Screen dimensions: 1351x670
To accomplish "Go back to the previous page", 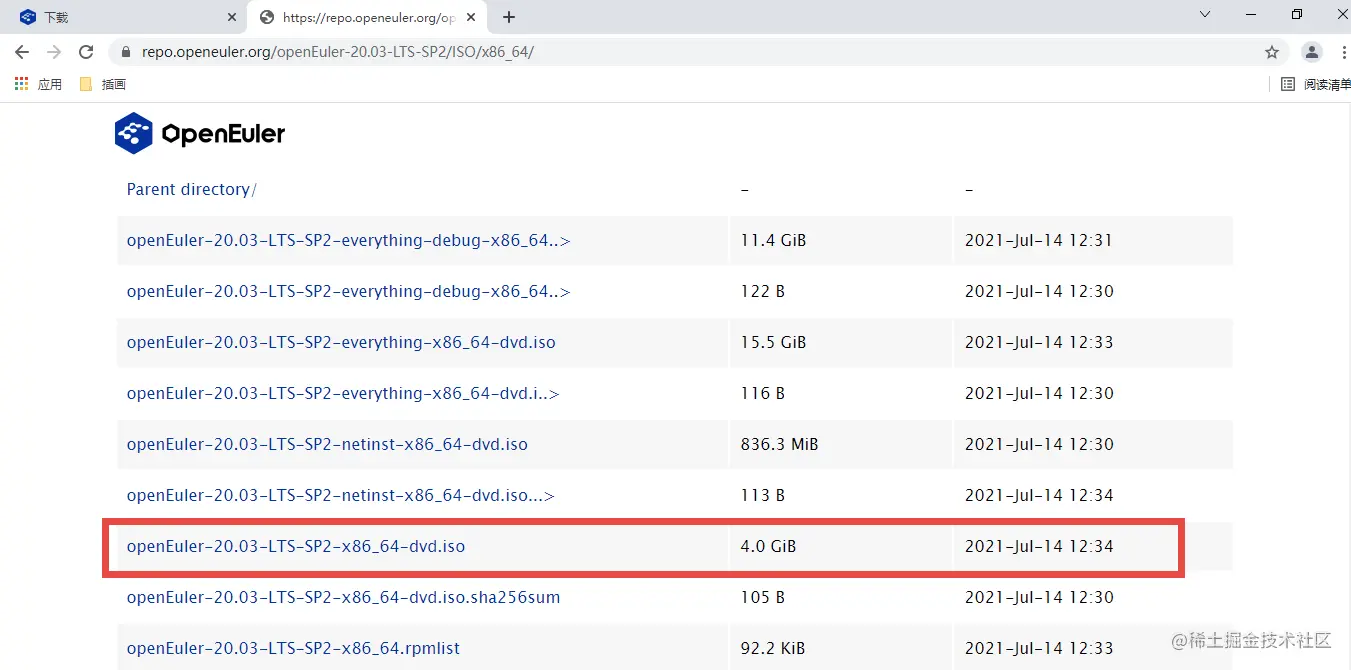I will [x=22, y=52].
